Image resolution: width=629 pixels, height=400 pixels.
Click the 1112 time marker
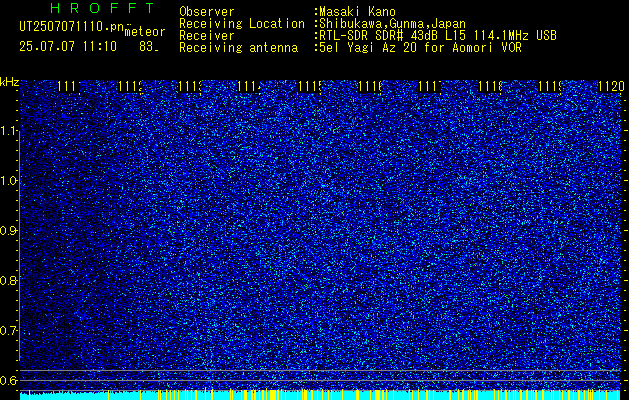click(x=130, y=86)
